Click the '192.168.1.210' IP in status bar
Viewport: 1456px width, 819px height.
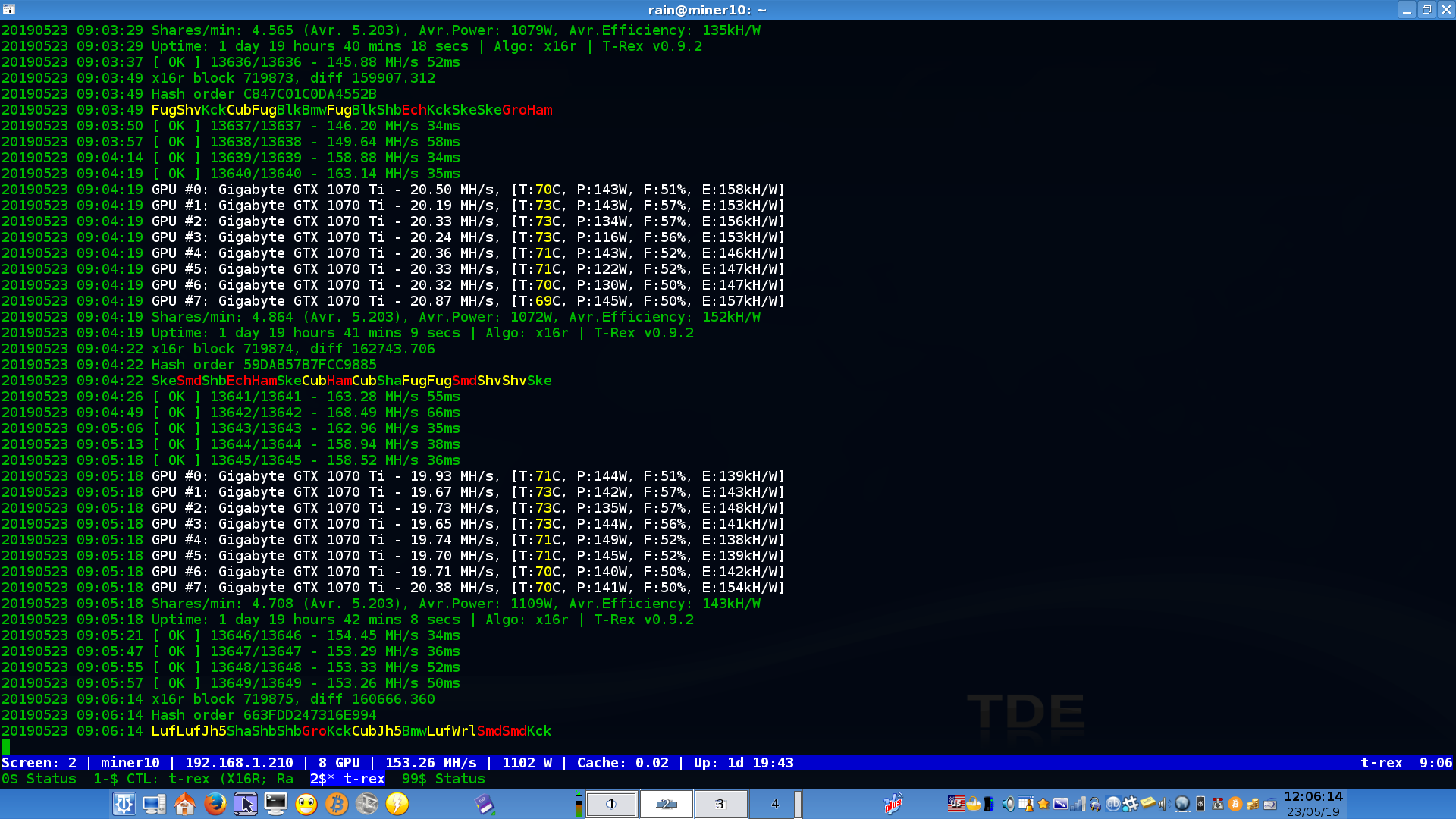[239, 763]
